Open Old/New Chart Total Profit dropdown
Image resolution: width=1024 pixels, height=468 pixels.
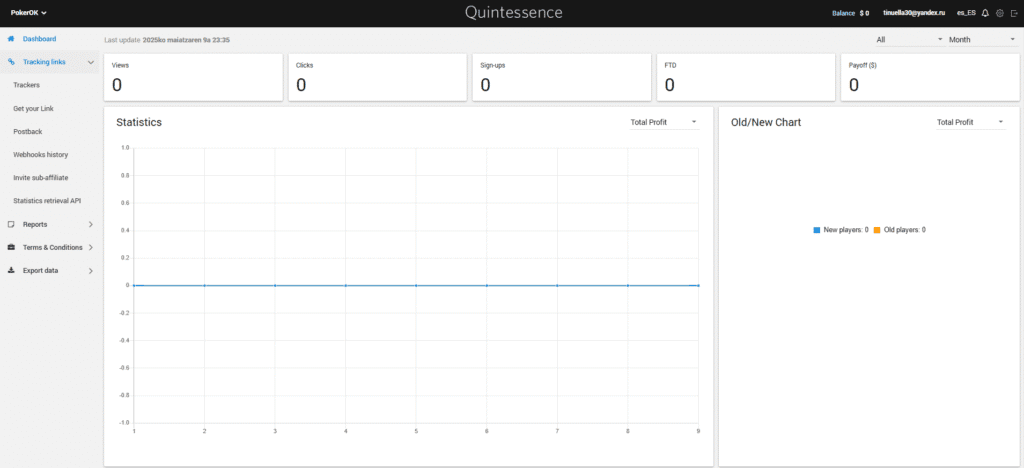pyautogui.click(x=970, y=122)
